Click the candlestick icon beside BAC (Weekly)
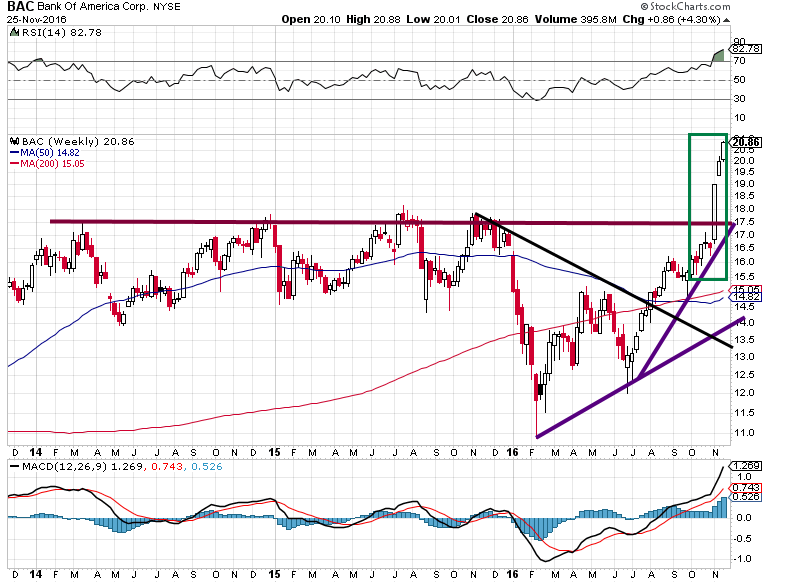 click(x=15, y=141)
